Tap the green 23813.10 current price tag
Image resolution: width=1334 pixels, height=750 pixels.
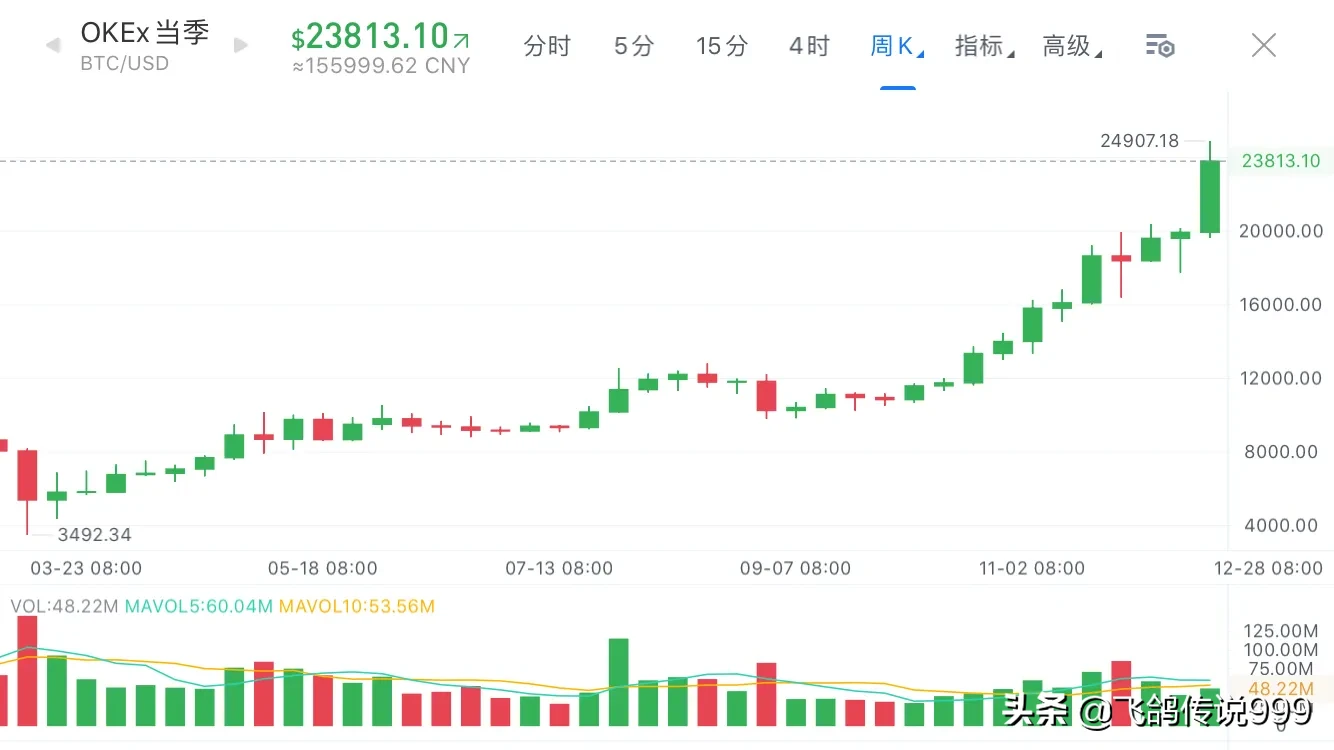point(1280,161)
